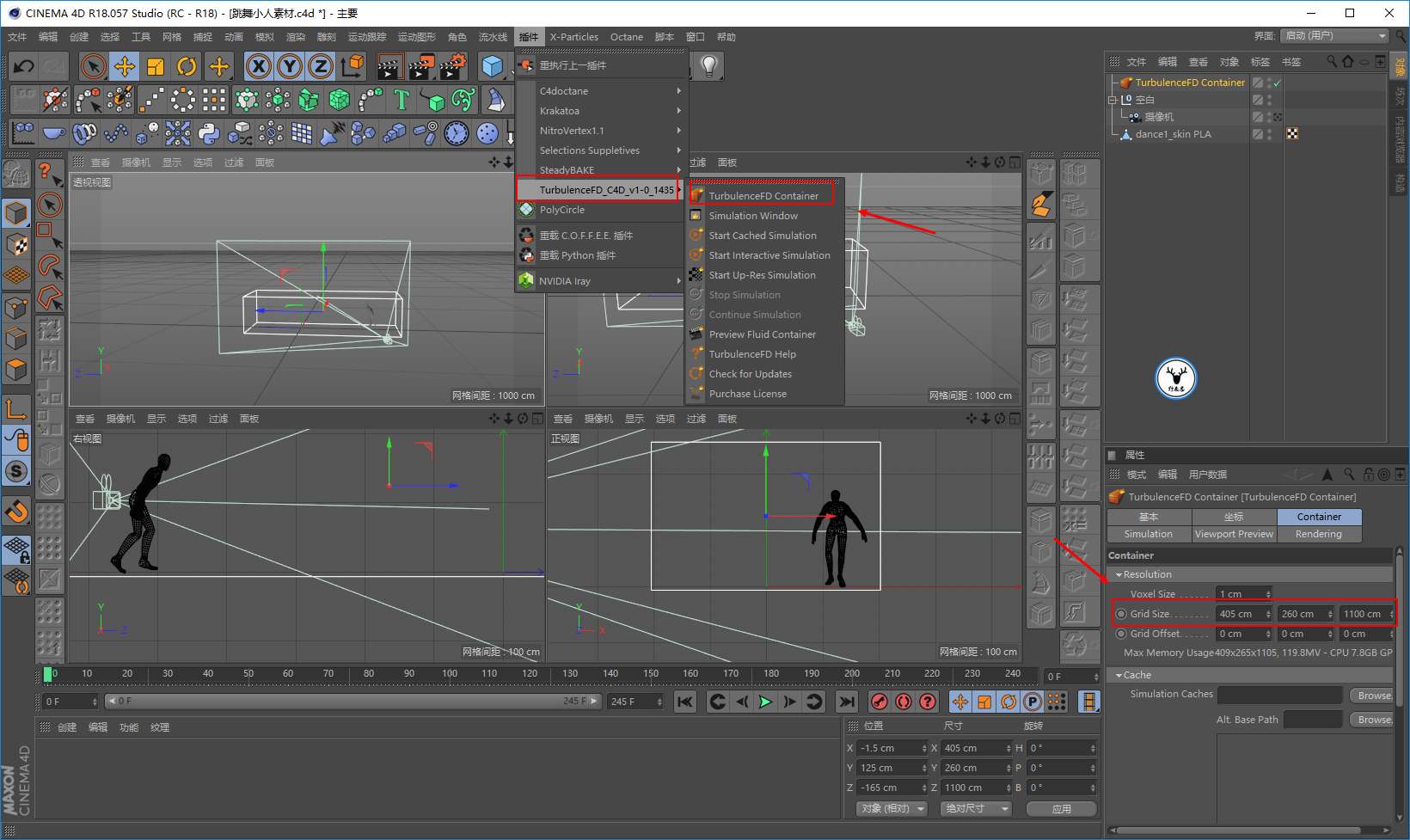Click the Grid Size X field 405 cm
This screenshot has width=1410, height=840.
(1244, 614)
